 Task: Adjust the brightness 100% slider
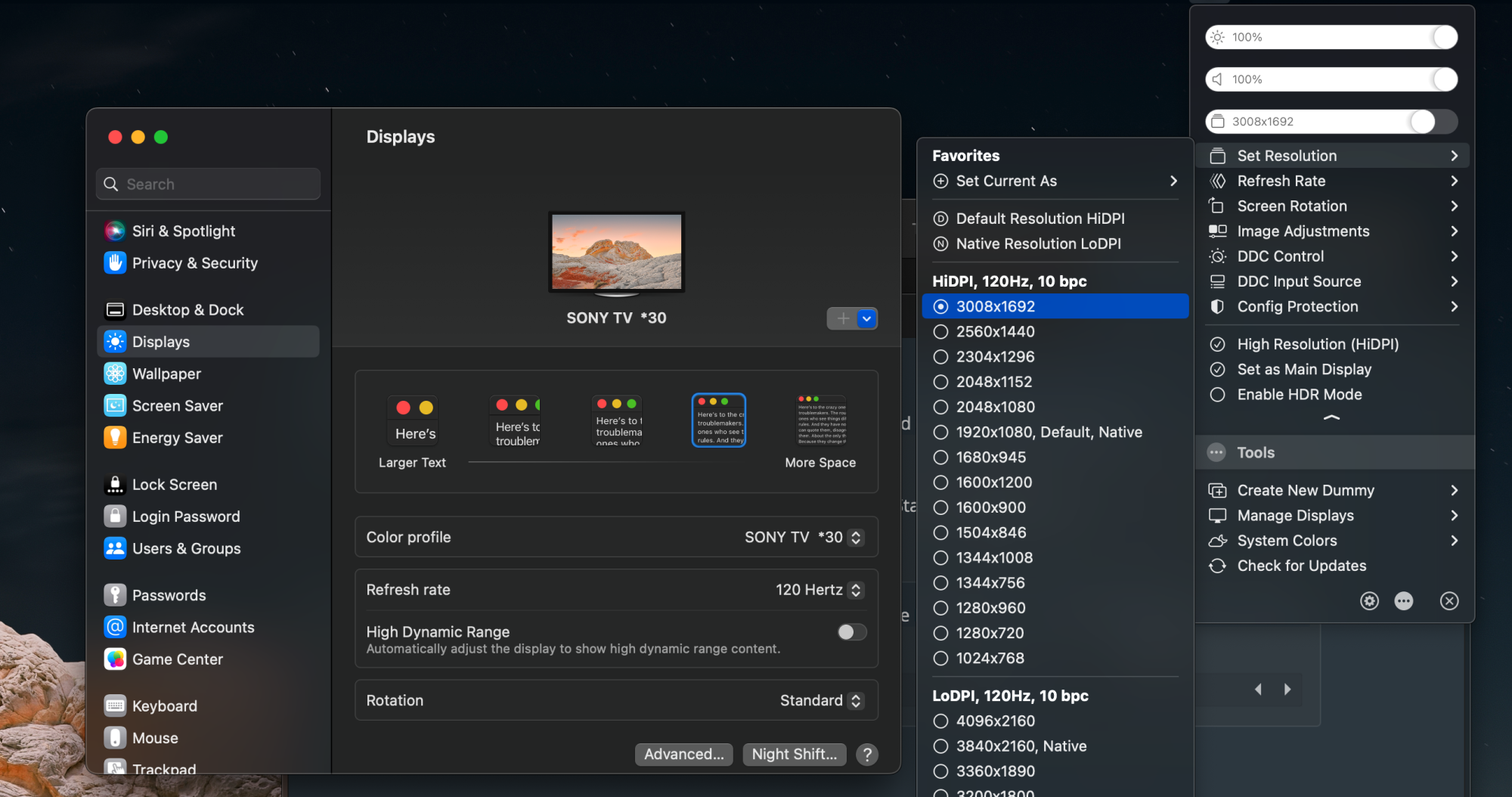click(1332, 37)
